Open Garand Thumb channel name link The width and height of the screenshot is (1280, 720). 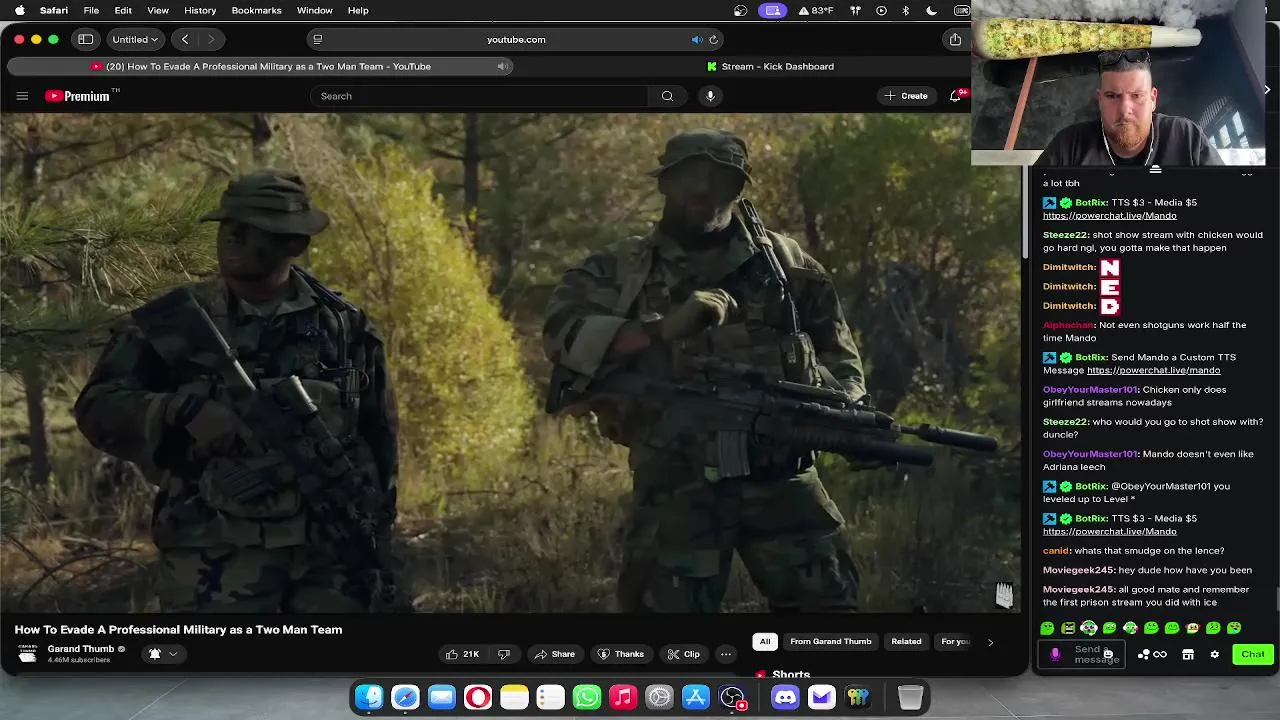click(81, 649)
